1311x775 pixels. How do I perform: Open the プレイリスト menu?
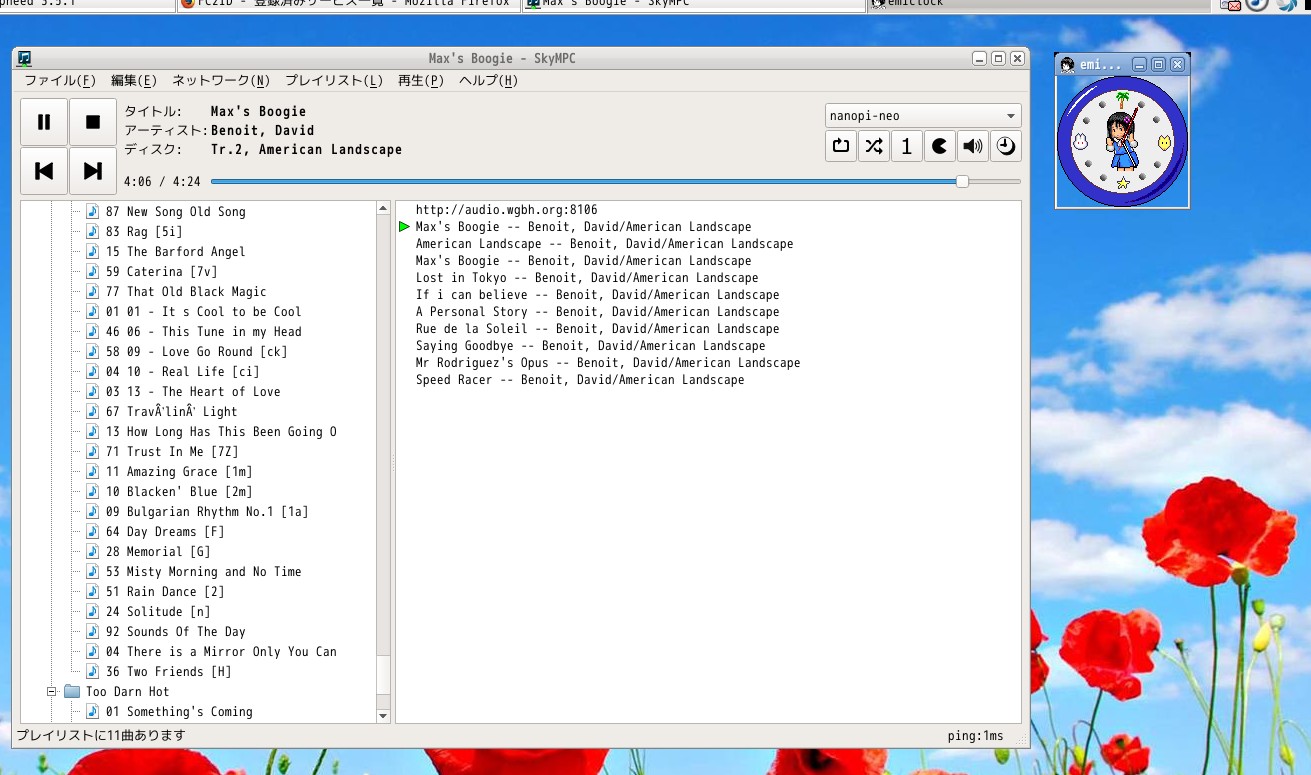pyautogui.click(x=333, y=80)
